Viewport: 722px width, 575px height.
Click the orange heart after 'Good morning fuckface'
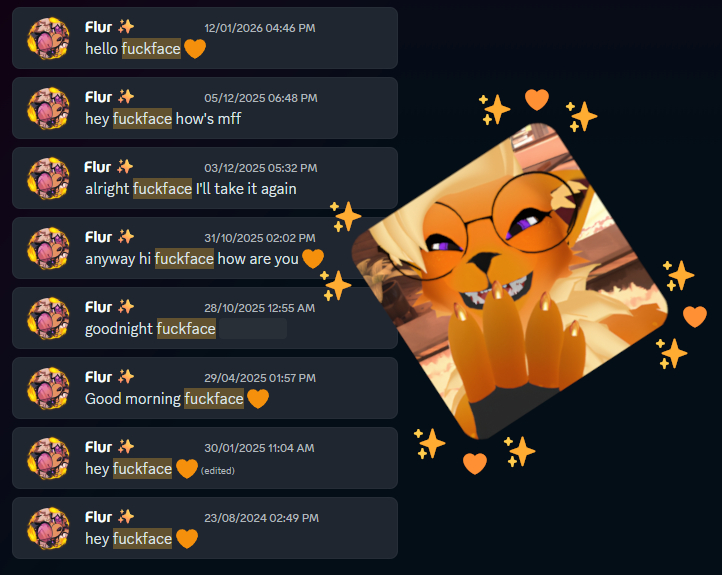click(258, 399)
